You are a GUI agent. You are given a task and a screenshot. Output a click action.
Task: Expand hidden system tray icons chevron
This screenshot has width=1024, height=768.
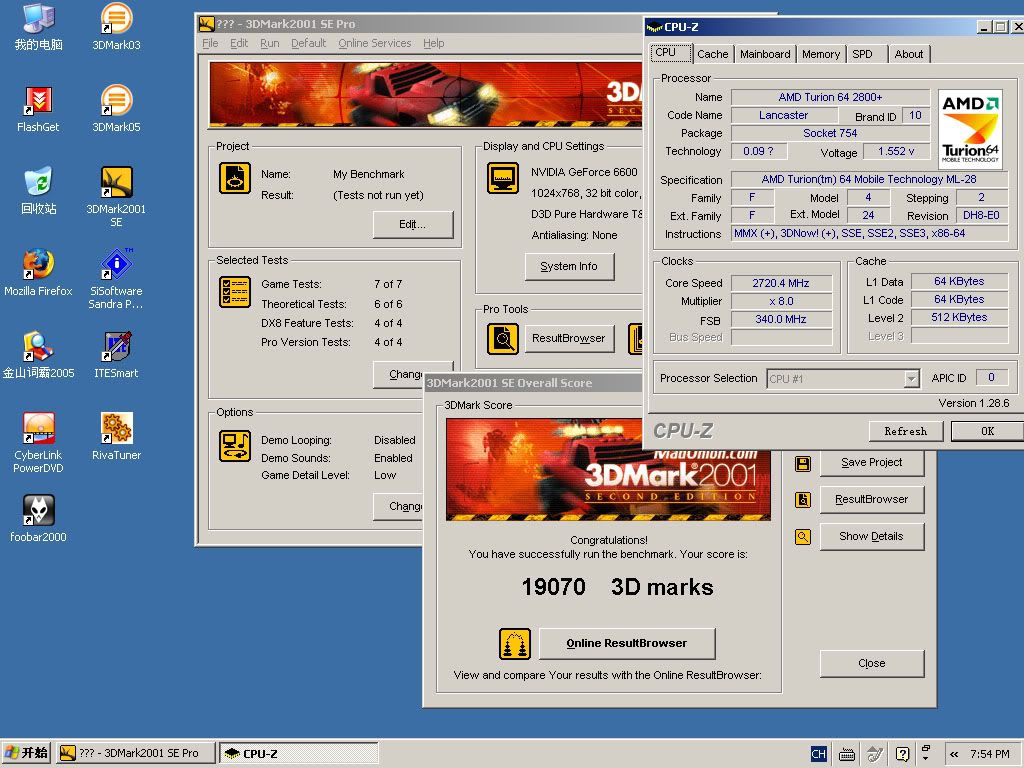tap(954, 754)
